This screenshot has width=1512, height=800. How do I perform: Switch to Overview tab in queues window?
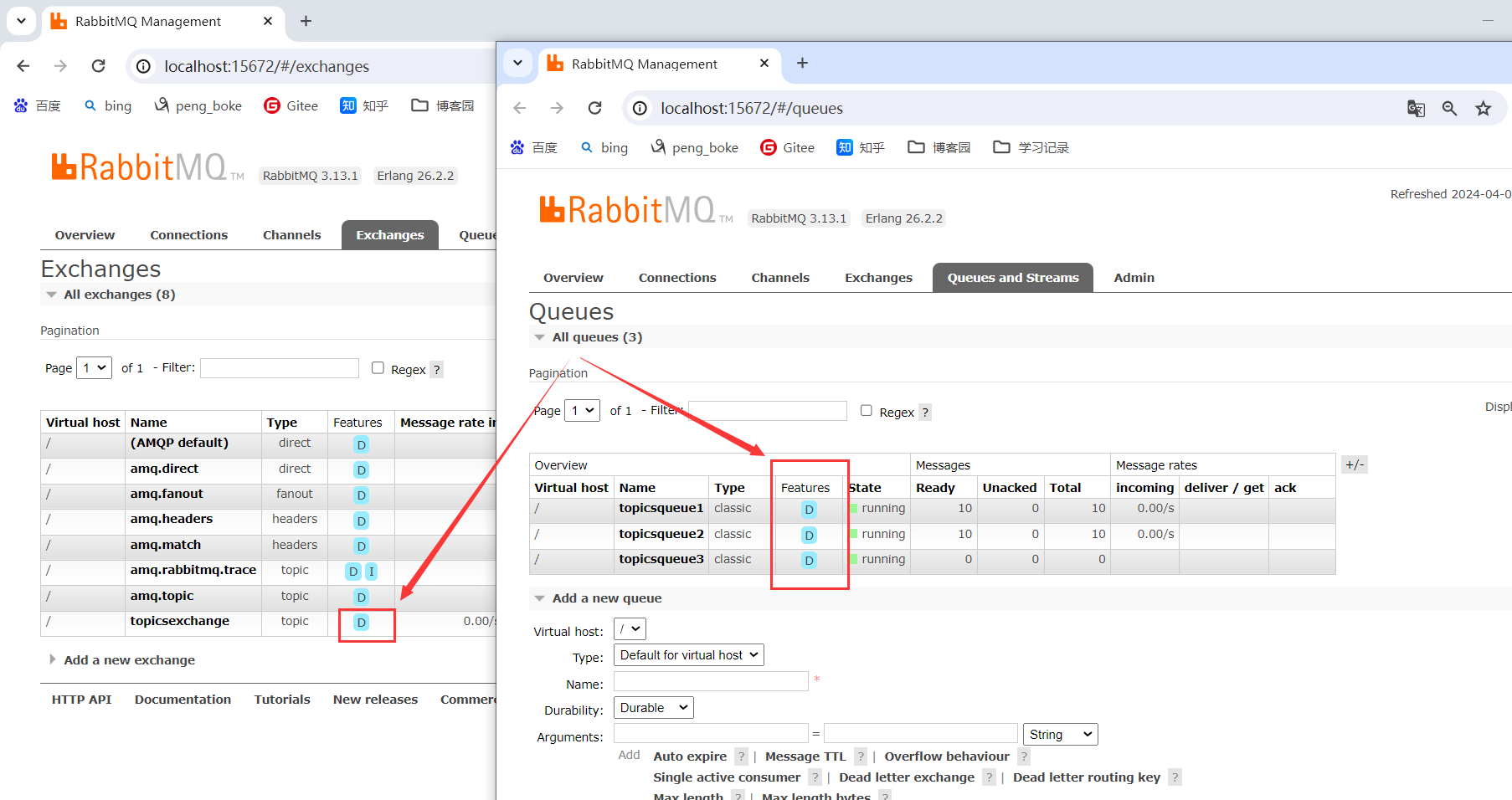(573, 278)
